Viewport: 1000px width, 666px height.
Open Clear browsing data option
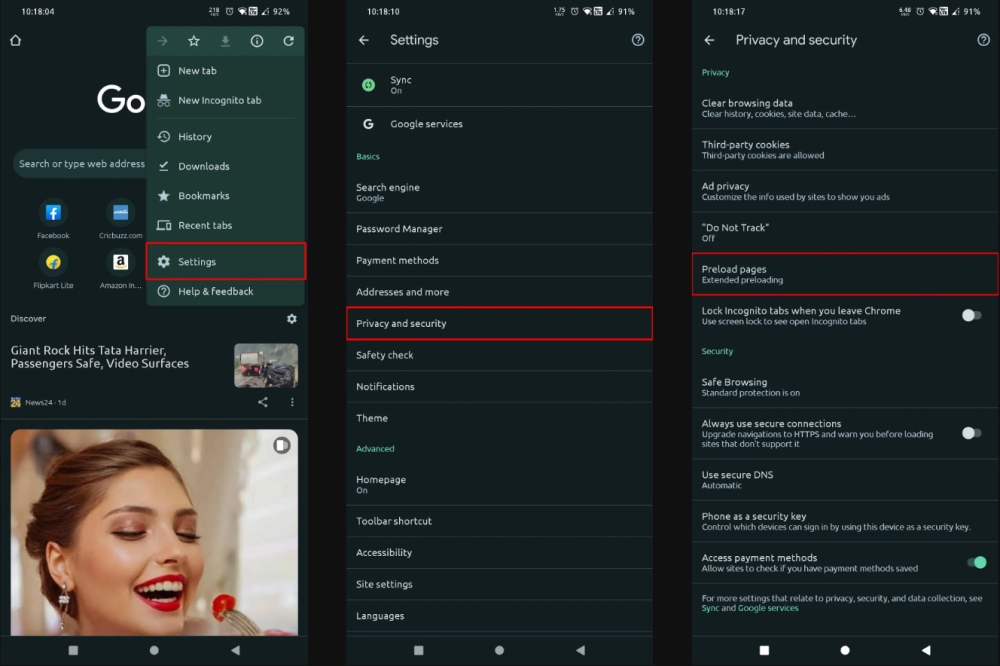(x=845, y=108)
